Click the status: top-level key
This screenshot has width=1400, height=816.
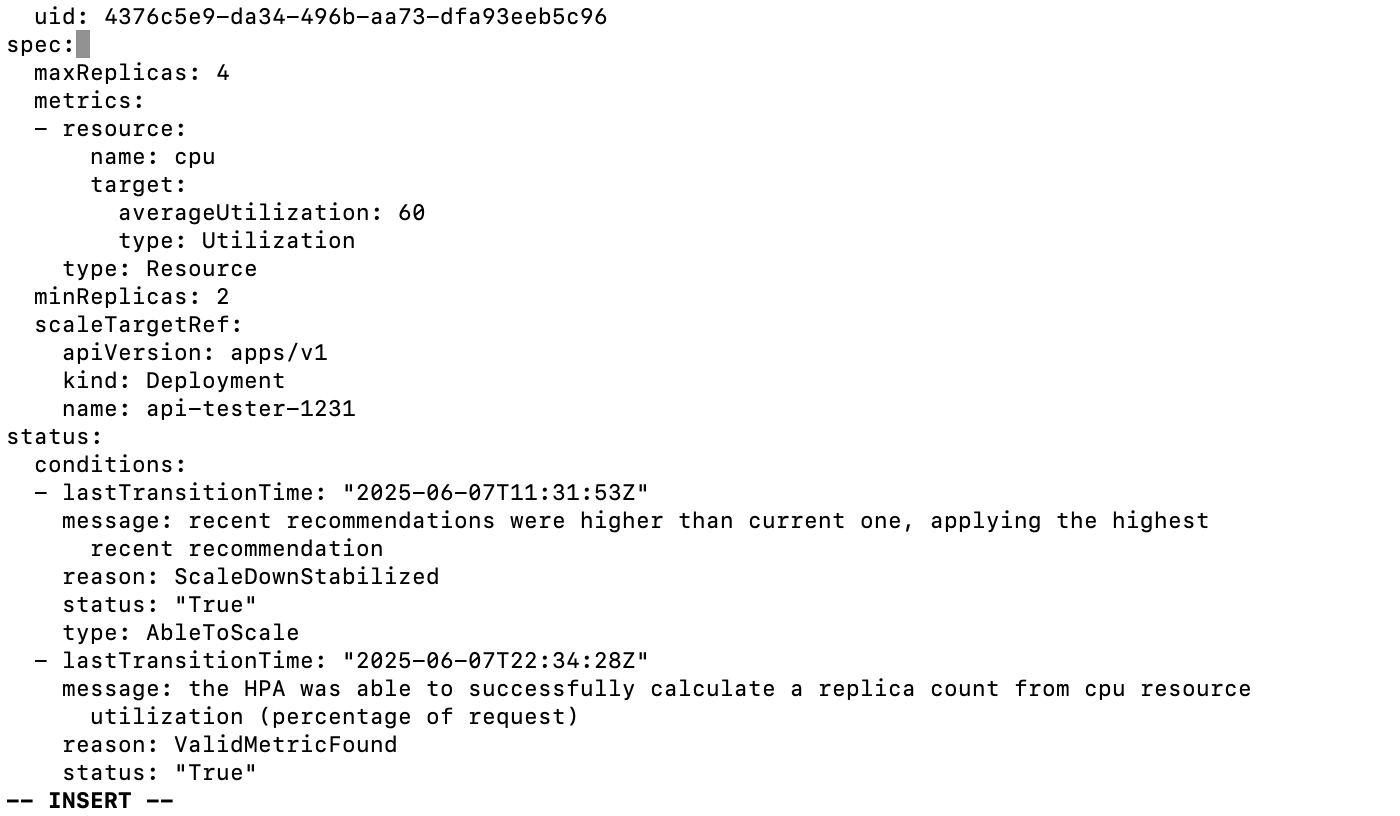[x=55, y=437]
